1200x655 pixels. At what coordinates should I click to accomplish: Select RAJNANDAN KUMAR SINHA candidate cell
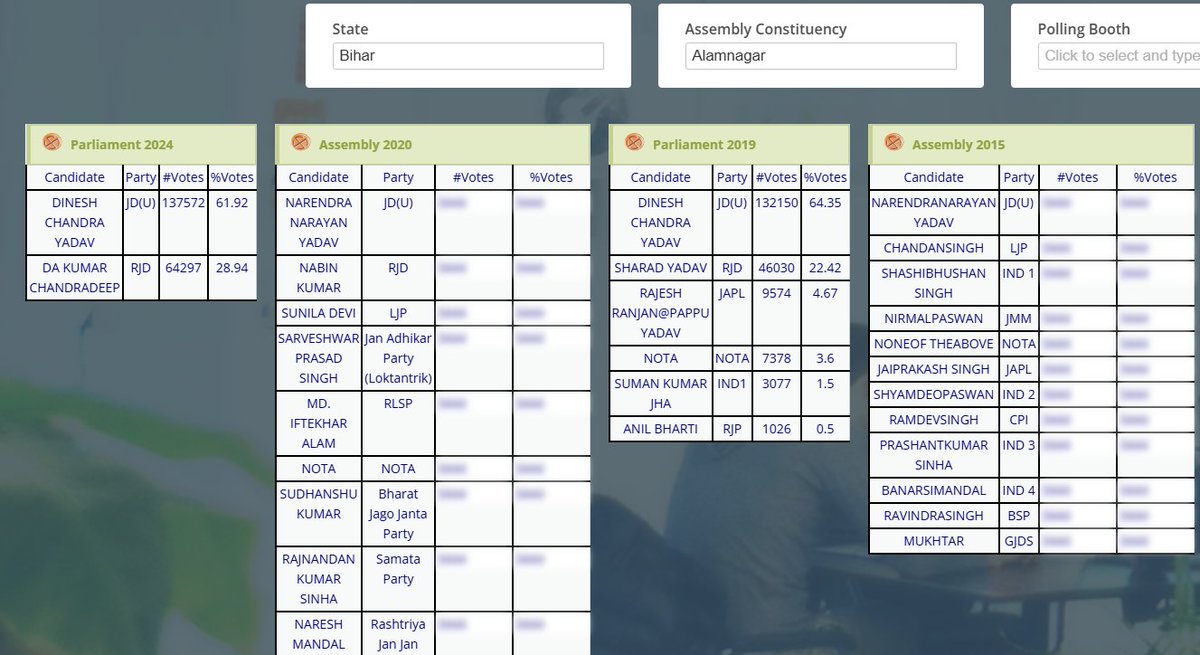[x=319, y=579]
